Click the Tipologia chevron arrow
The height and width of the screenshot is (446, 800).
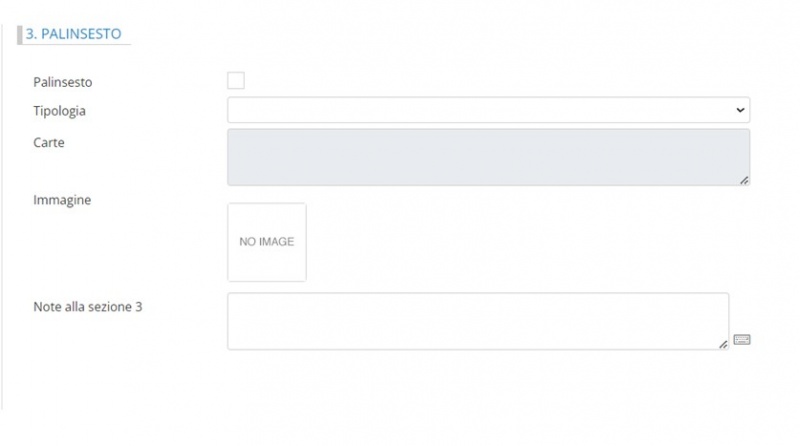point(740,110)
